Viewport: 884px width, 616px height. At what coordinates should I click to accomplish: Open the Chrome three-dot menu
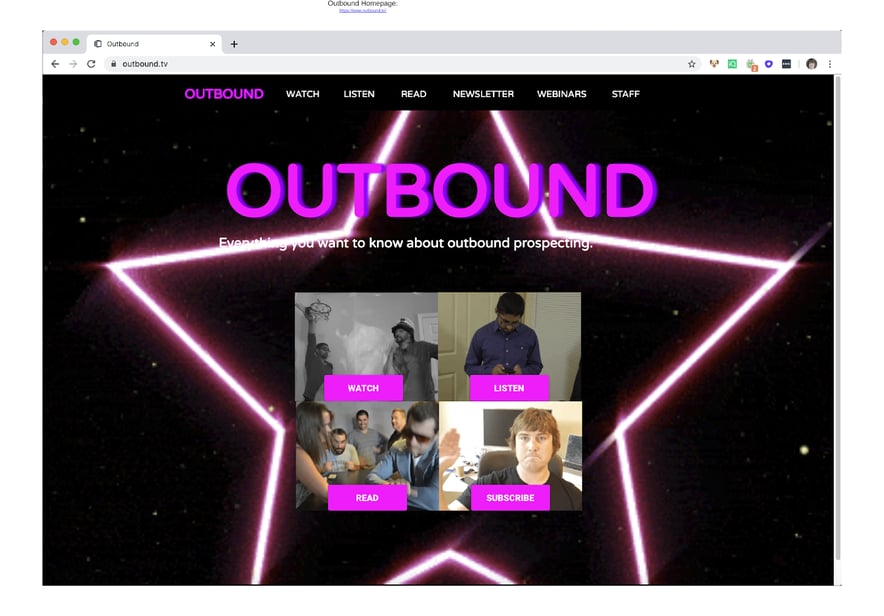coord(830,64)
